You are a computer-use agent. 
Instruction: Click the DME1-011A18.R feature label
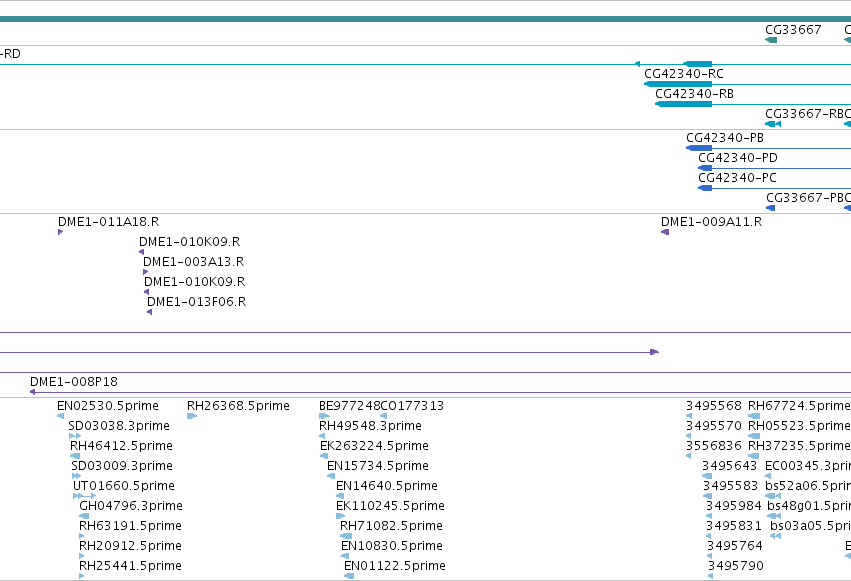tap(109, 222)
